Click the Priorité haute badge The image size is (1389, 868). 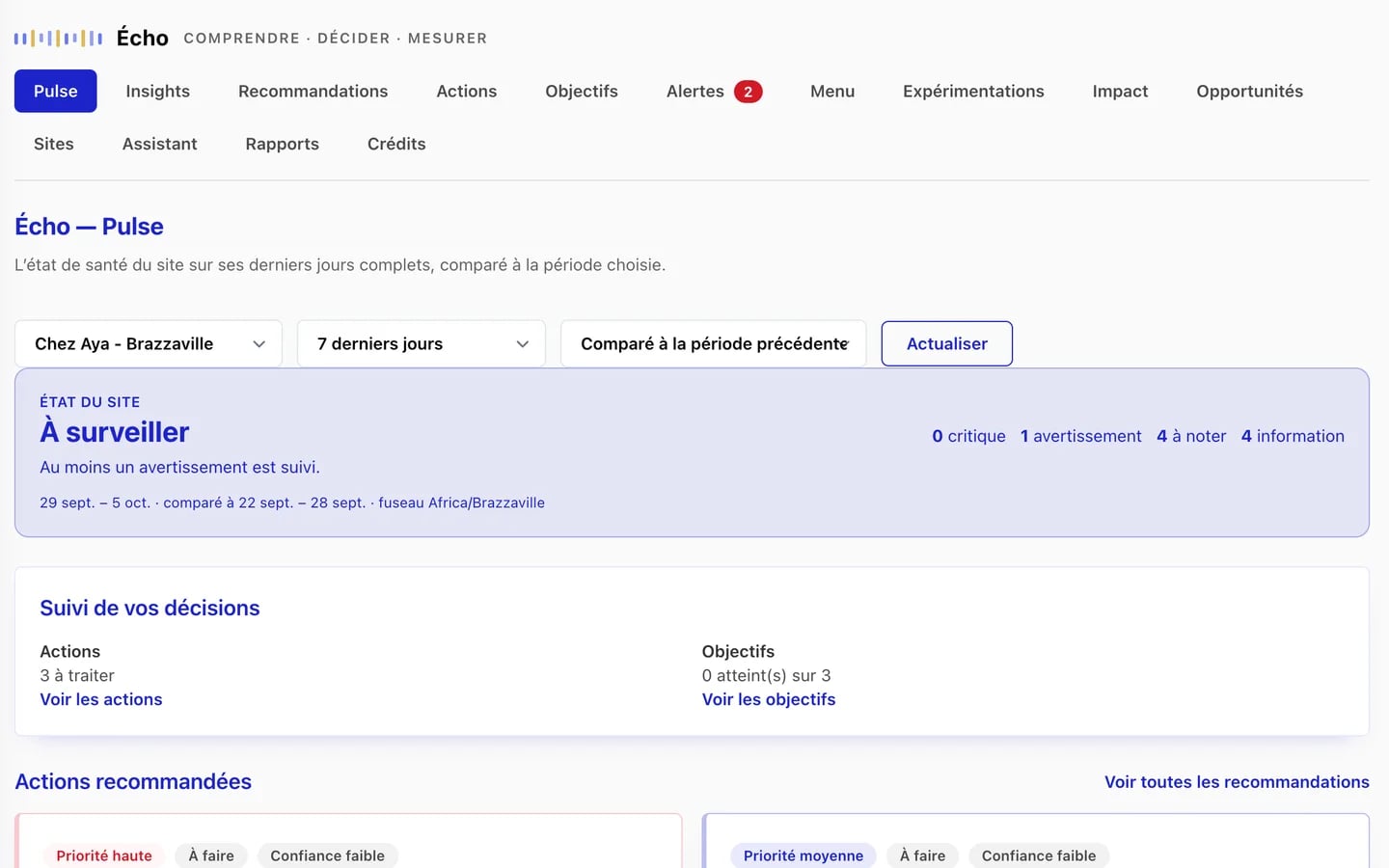(x=104, y=855)
